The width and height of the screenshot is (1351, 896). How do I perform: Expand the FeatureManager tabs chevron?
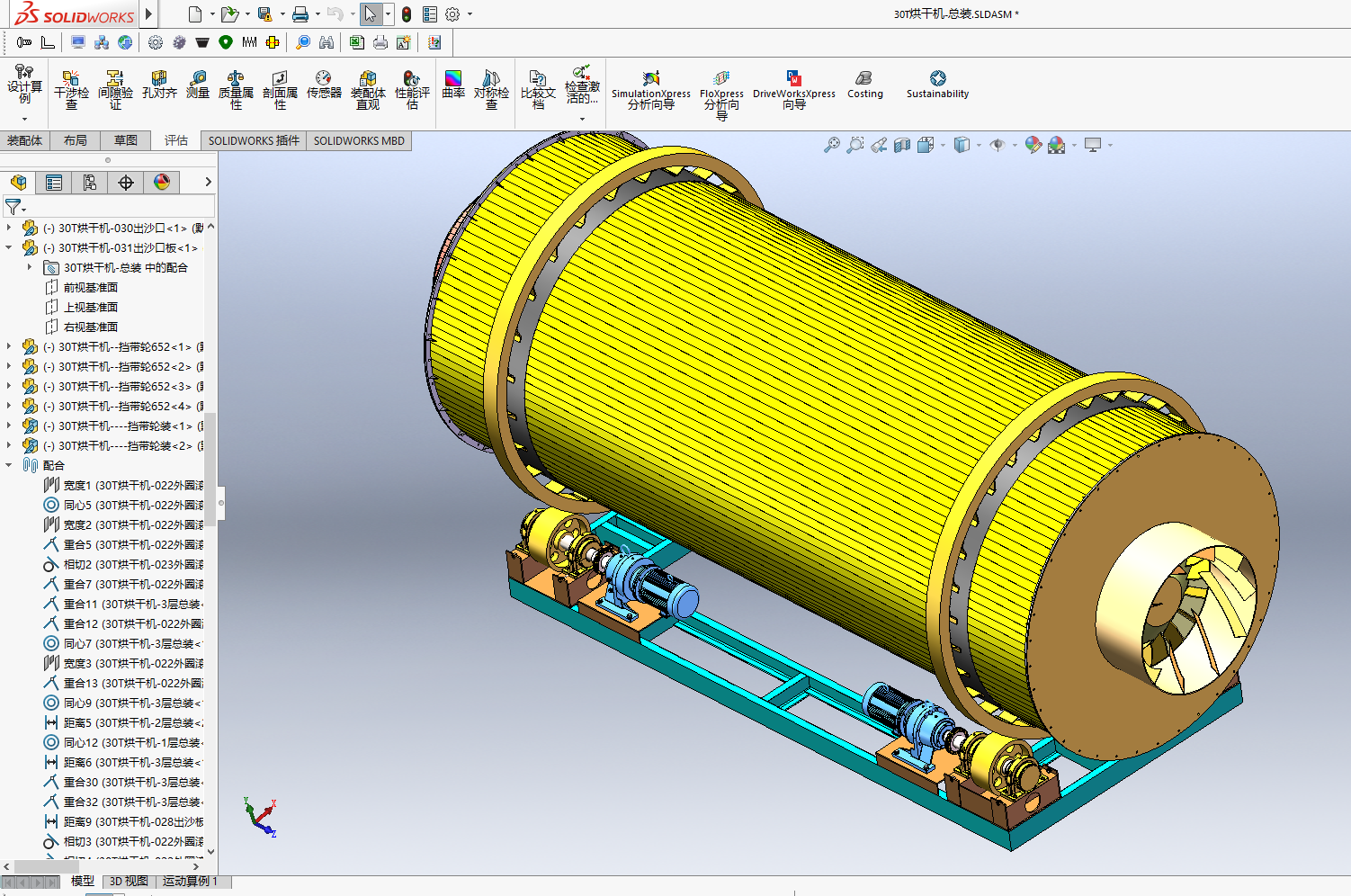(208, 182)
